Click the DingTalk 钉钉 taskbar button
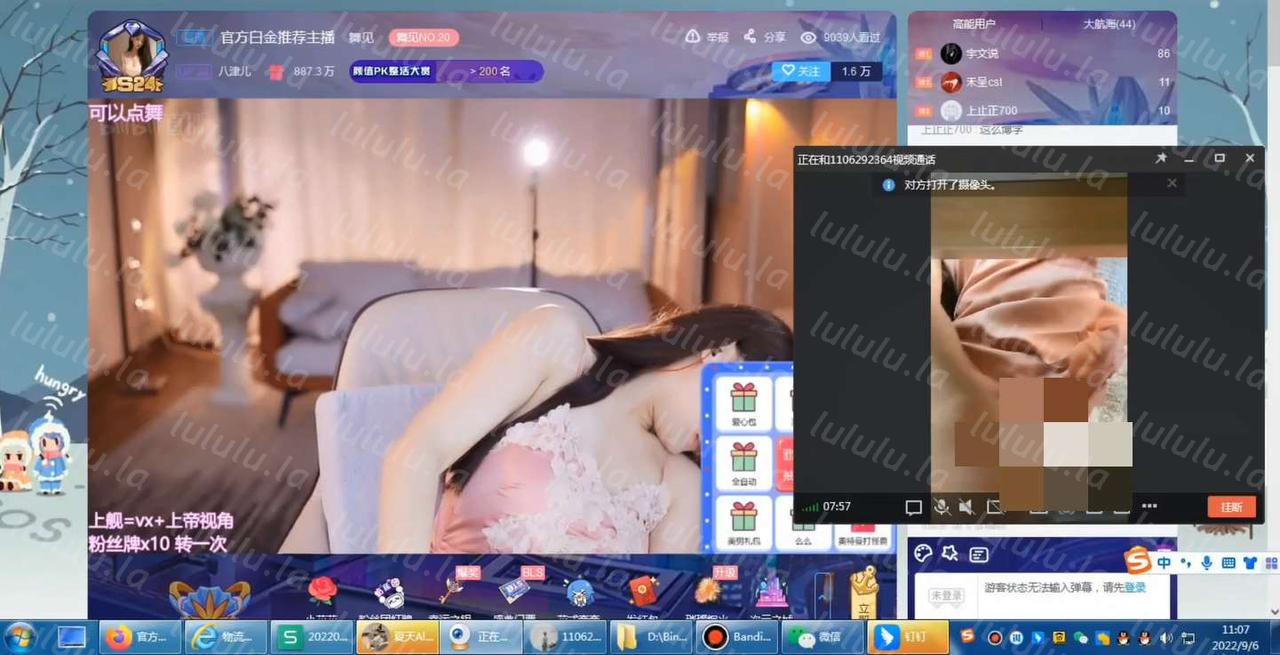This screenshot has width=1280, height=655. 899,636
